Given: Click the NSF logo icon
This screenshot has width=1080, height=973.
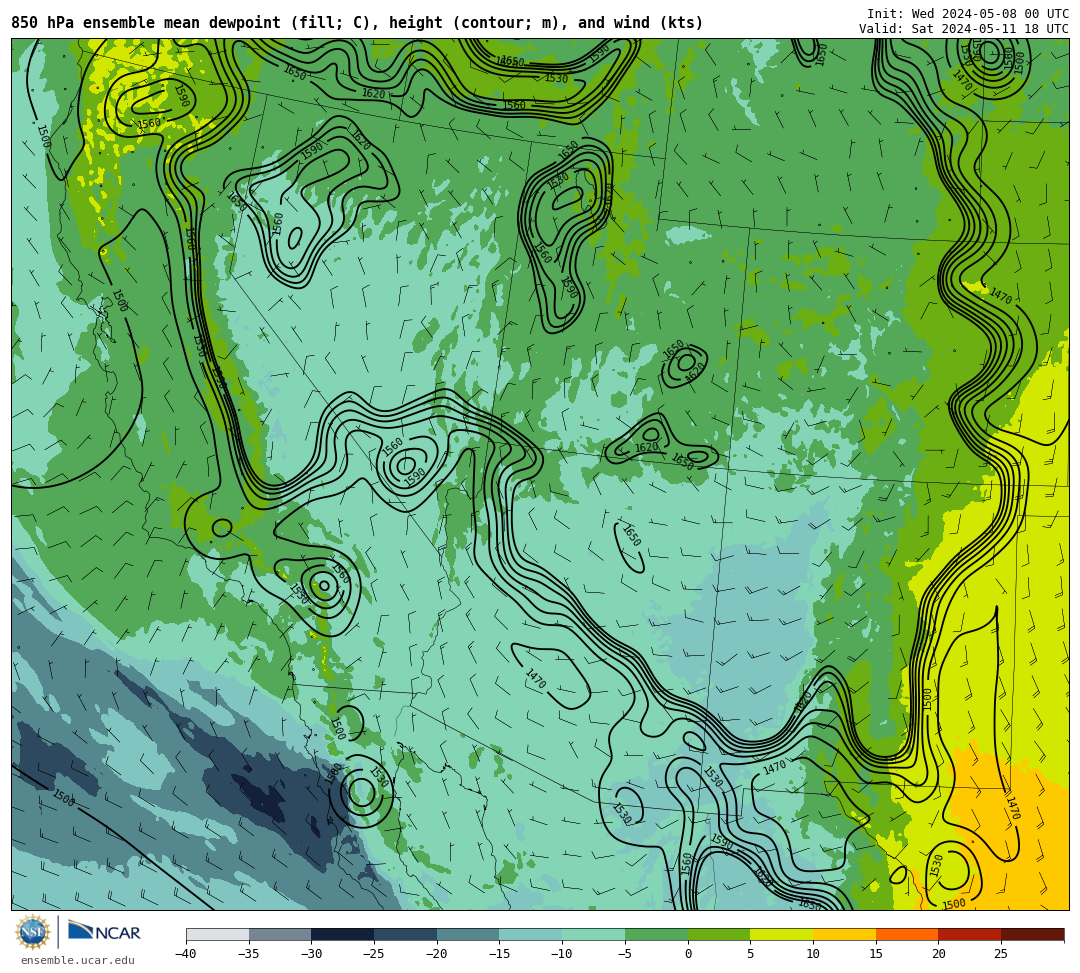Looking at the screenshot, I should [32, 932].
